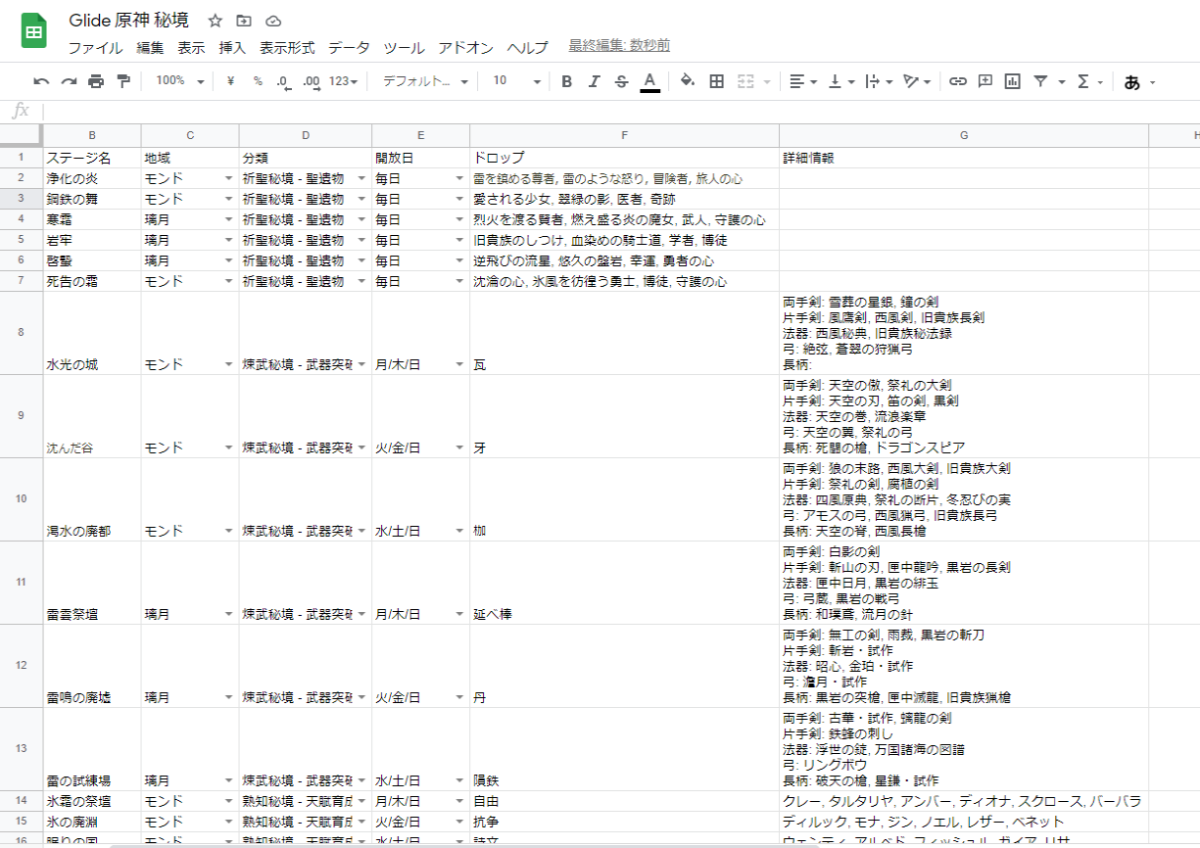1200x848 pixels.
Task: Open the text color picker
Action: (x=650, y=82)
